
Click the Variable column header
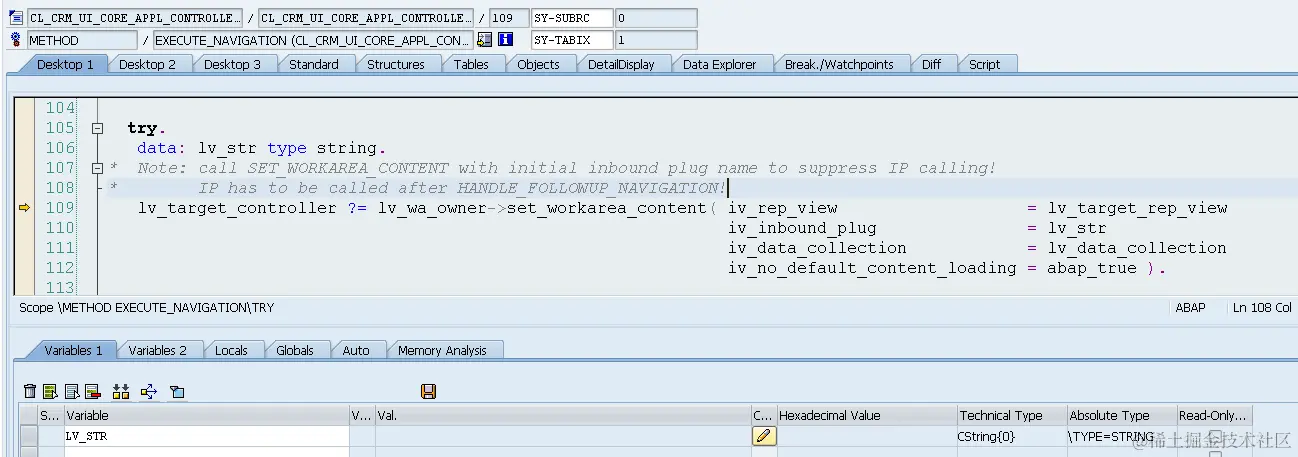click(x=206, y=415)
